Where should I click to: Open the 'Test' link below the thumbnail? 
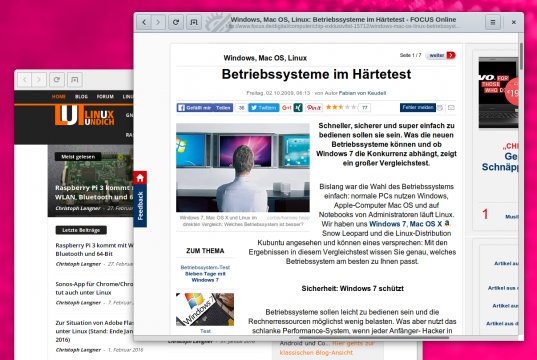[x=205, y=331]
